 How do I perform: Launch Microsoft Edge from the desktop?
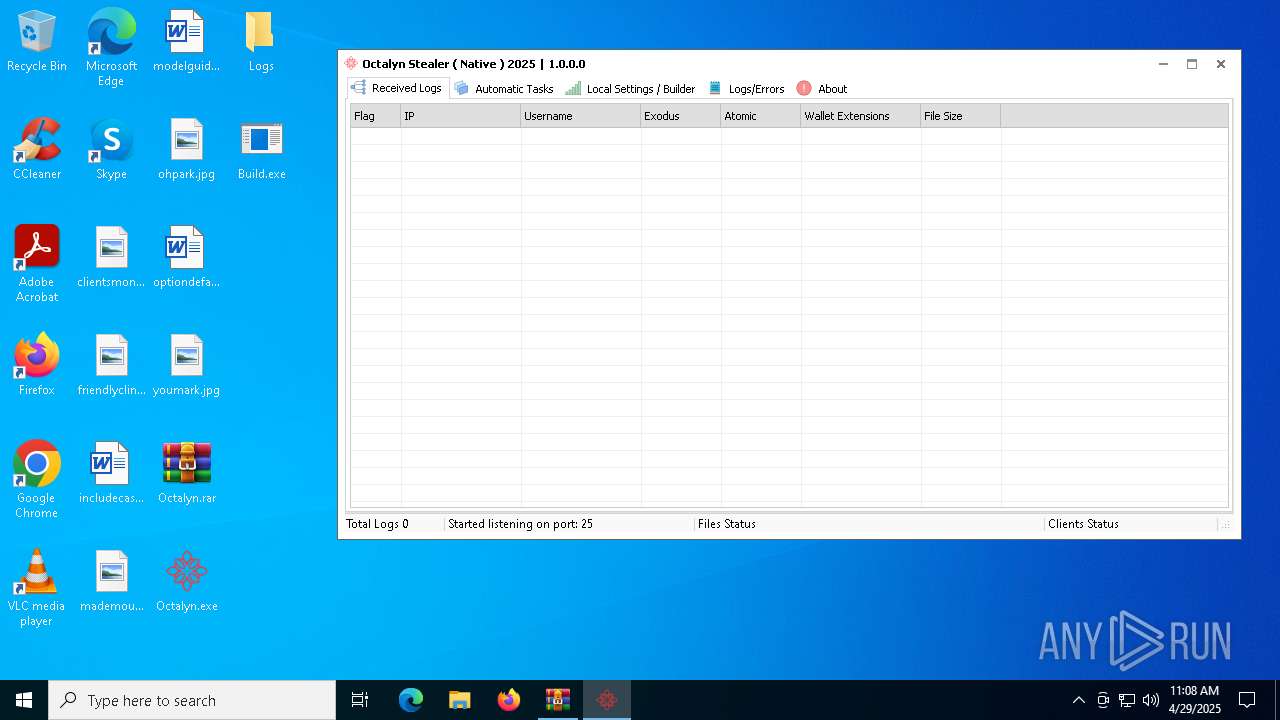tap(111, 48)
